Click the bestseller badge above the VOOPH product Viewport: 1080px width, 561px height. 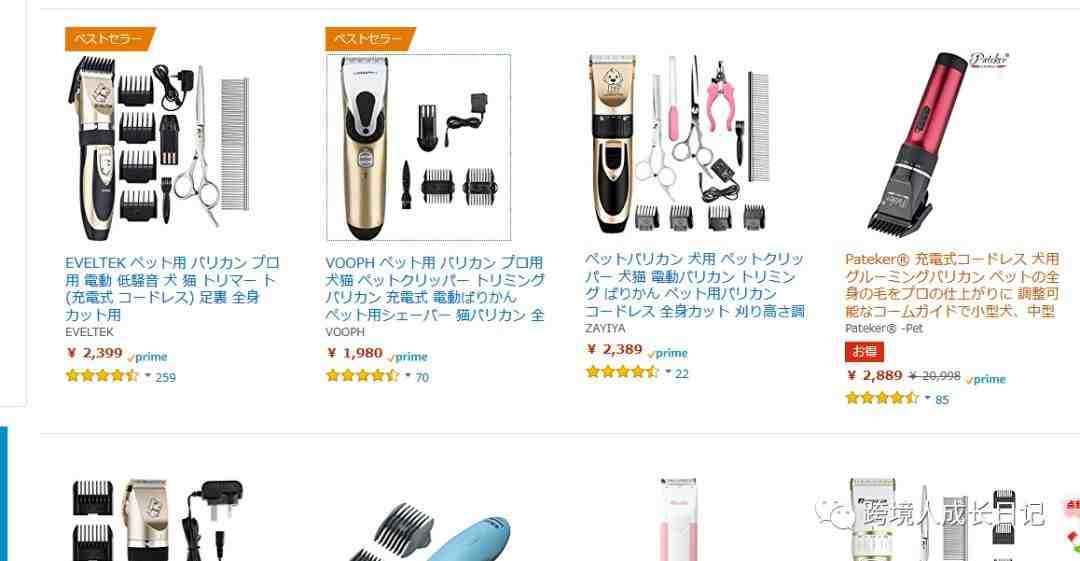pos(371,39)
